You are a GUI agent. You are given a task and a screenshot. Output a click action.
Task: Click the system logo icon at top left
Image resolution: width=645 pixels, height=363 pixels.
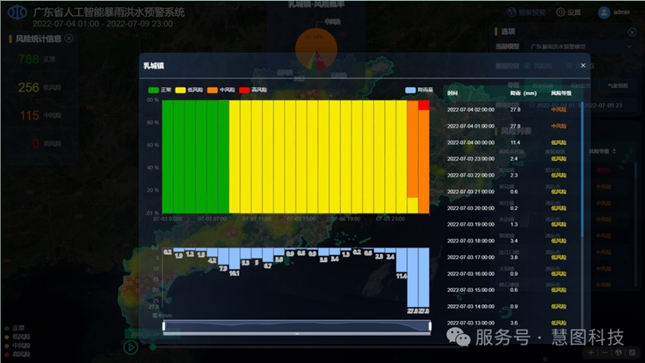pyautogui.click(x=17, y=12)
